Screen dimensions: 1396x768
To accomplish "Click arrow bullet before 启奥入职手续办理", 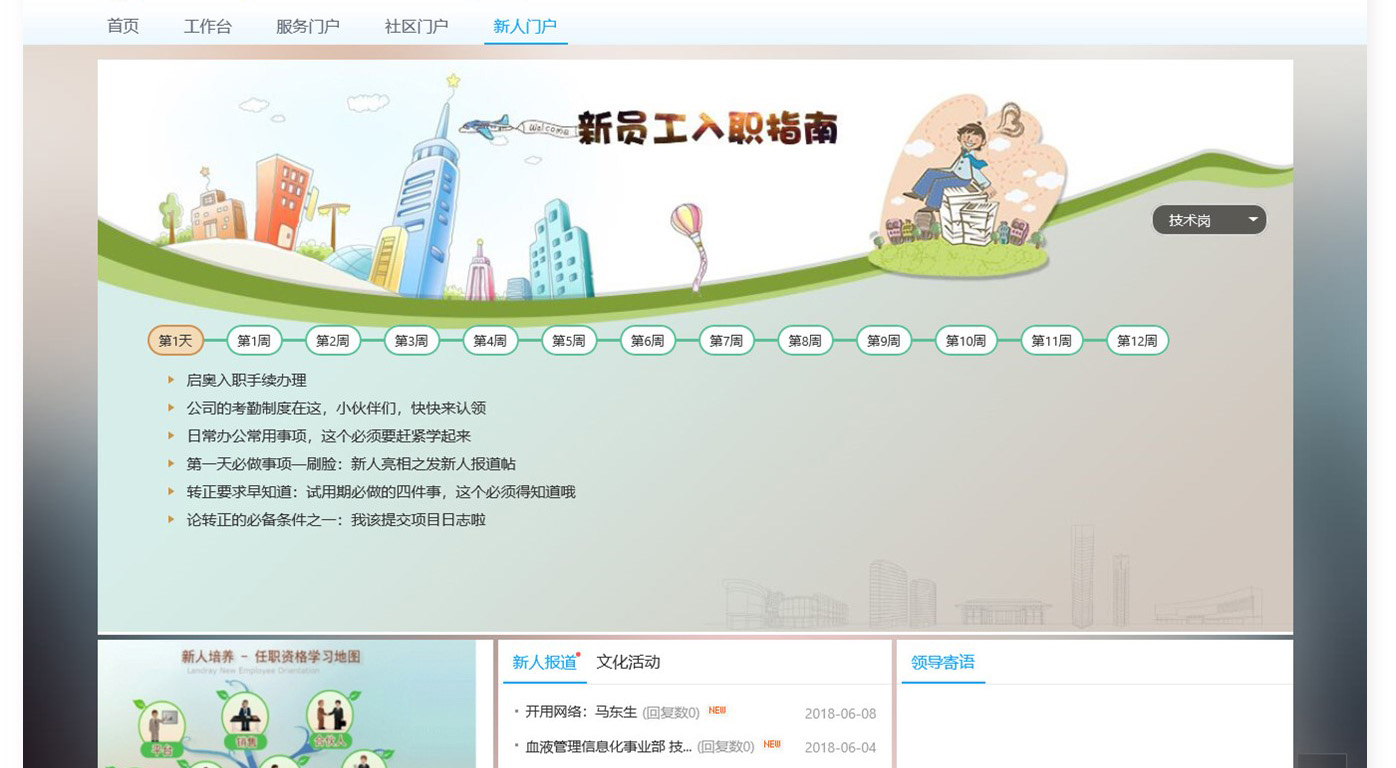I will 172,380.
